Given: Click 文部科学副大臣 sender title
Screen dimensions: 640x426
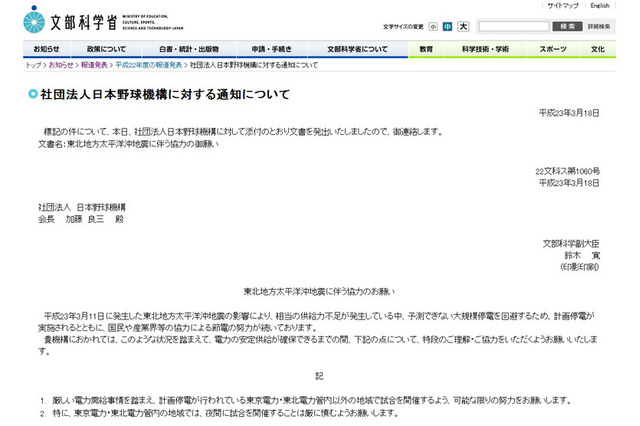Looking at the screenshot, I should coord(571,244).
